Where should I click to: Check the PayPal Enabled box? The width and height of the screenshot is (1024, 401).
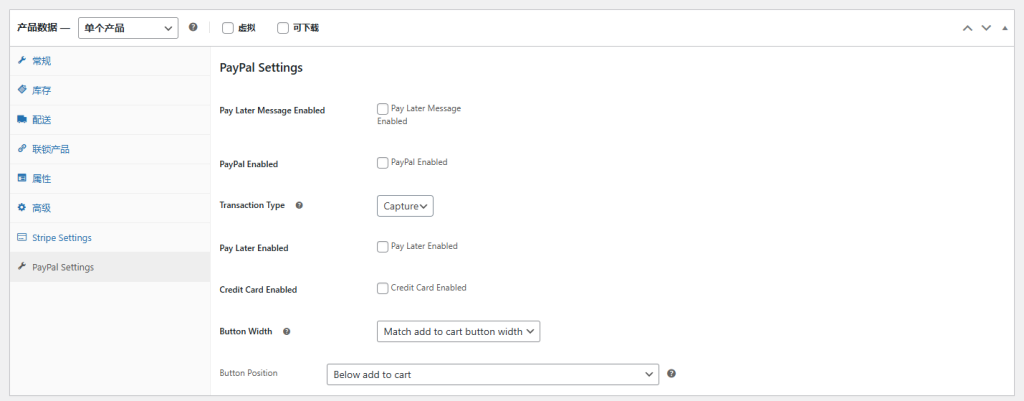click(x=383, y=162)
